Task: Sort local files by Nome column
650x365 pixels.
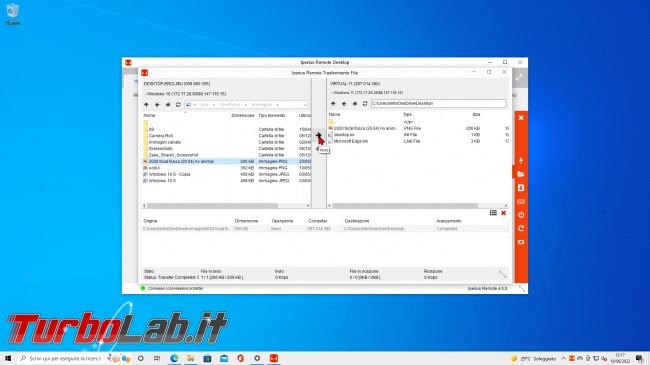Action: pos(149,115)
